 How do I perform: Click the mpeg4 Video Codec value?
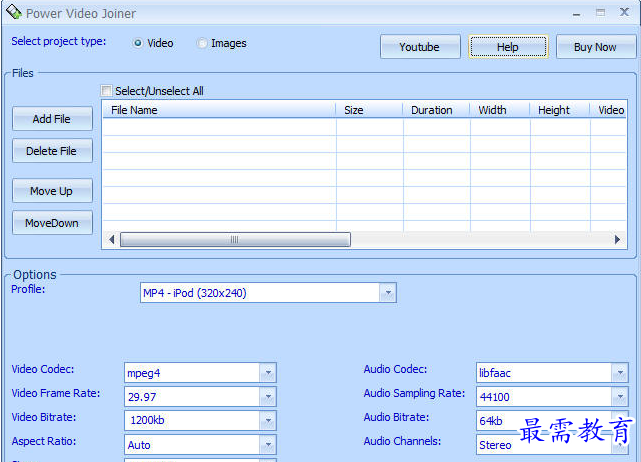click(x=143, y=373)
